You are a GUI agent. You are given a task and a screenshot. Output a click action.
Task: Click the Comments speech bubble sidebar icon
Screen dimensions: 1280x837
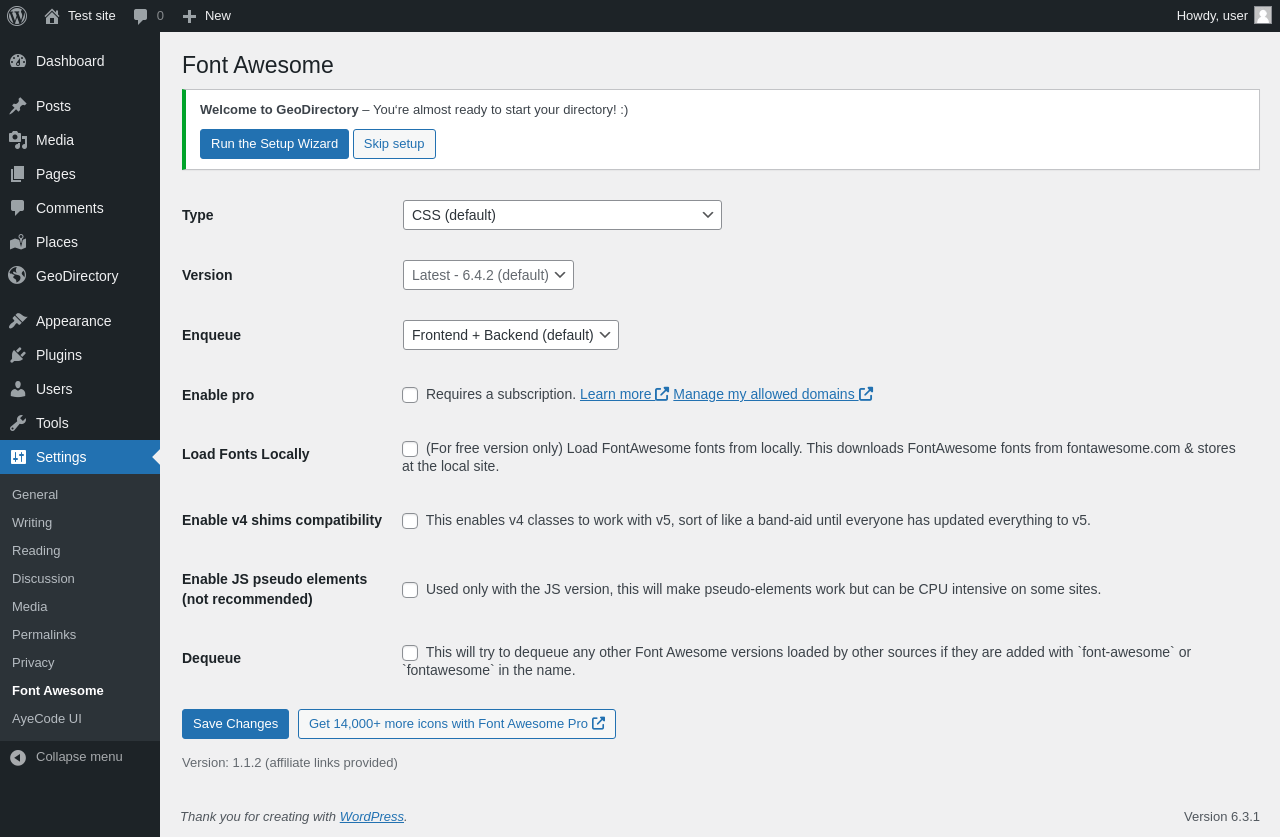point(18,208)
